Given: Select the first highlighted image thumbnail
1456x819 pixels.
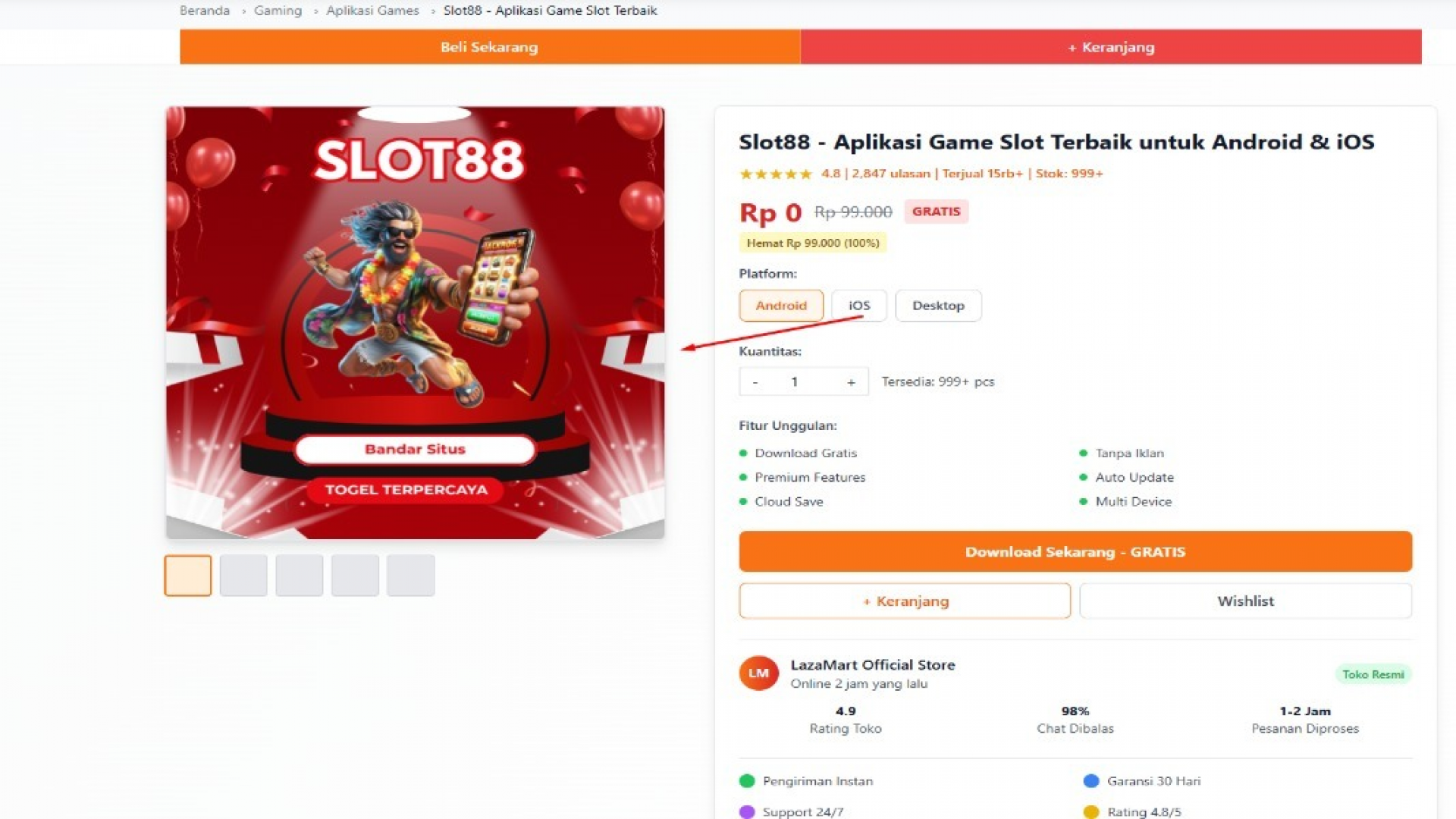Looking at the screenshot, I should [188, 576].
